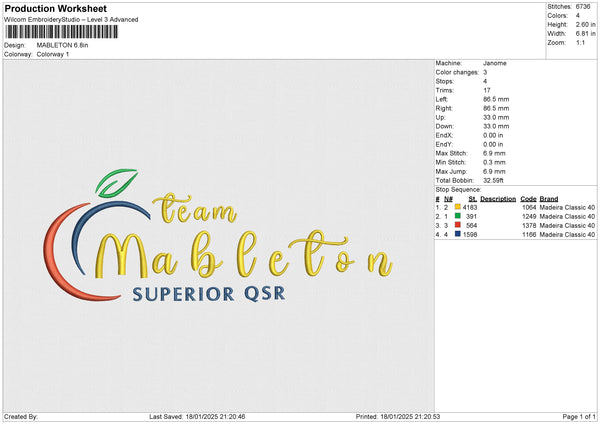Image resolution: width=600 pixels, height=424 pixels.
Task: Click the red thread color swatch
Action: [x=457, y=225]
